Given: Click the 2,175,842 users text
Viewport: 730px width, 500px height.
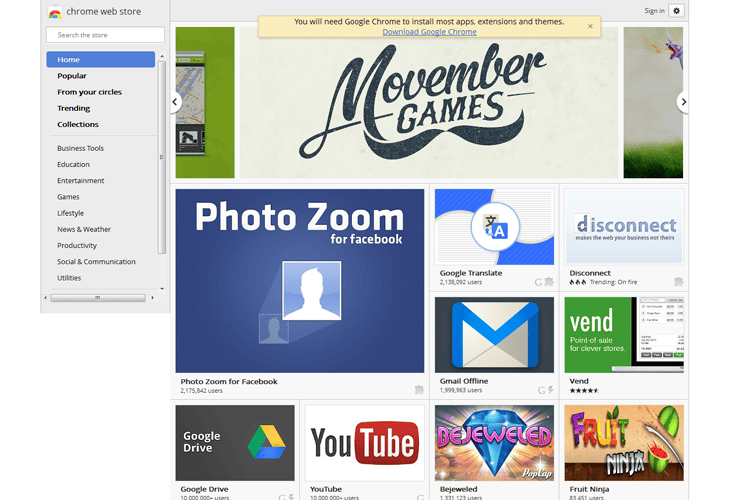Looking at the screenshot, I should tap(202, 391).
